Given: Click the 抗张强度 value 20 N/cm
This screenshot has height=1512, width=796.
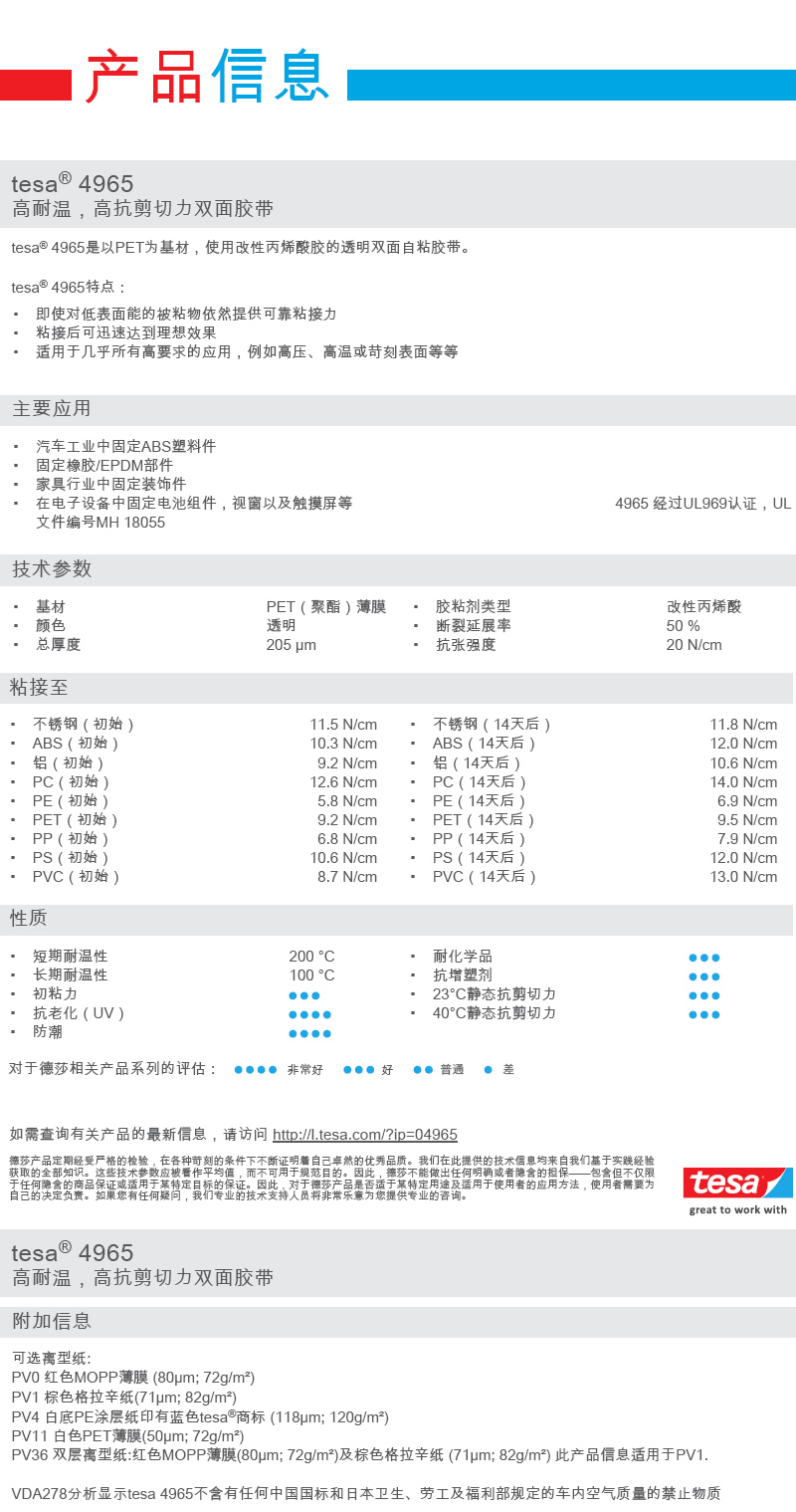Looking at the screenshot, I should coord(695,644).
